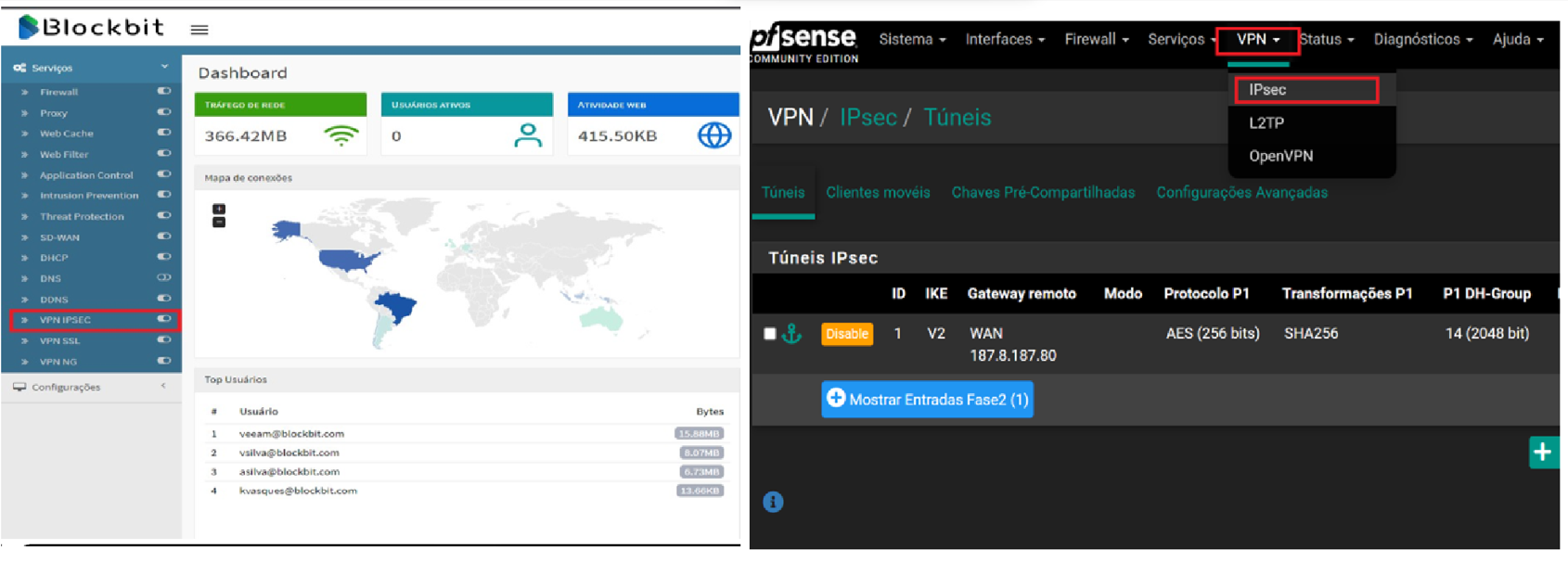The height and width of the screenshot is (562, 1568).
Task: Click the 415.50KB web activity value
Action: coord(617,136)
